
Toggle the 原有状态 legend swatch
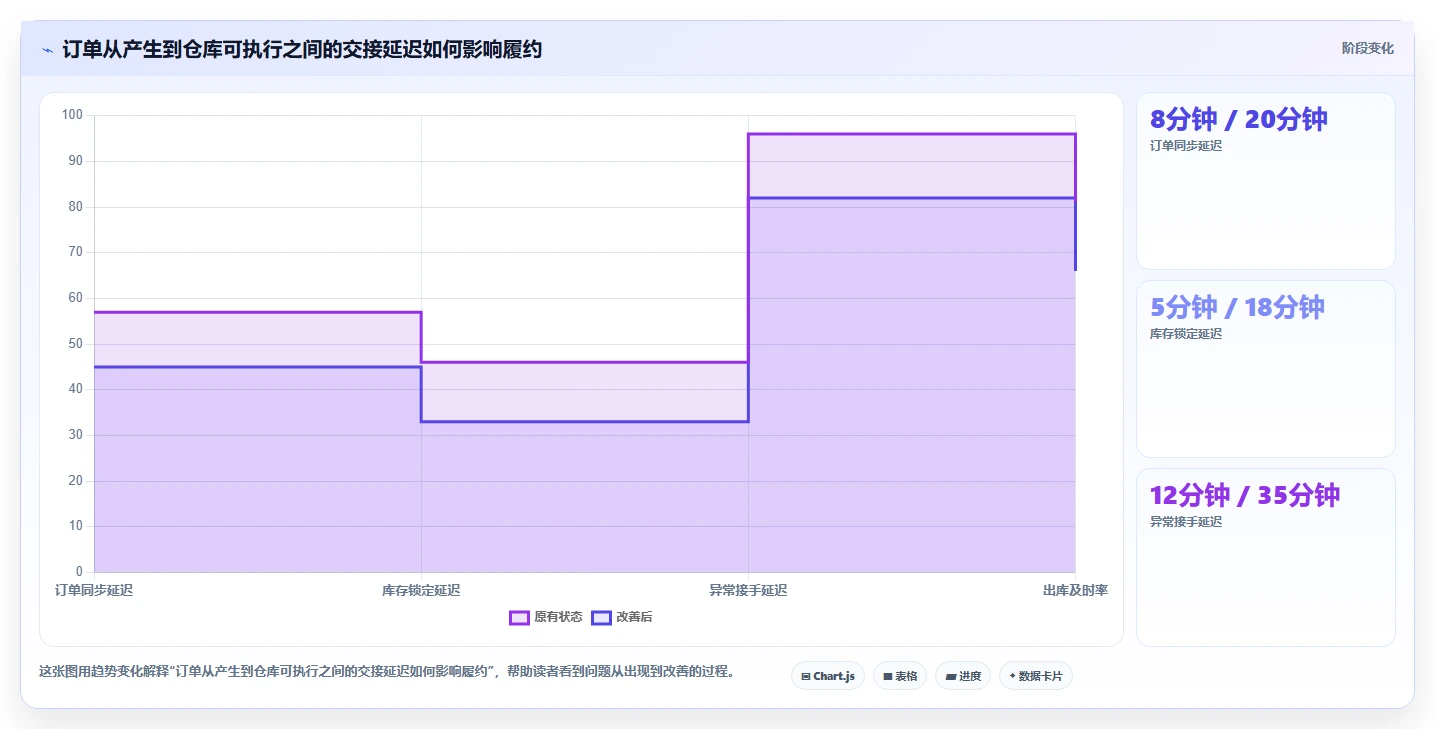coord(519,618)
